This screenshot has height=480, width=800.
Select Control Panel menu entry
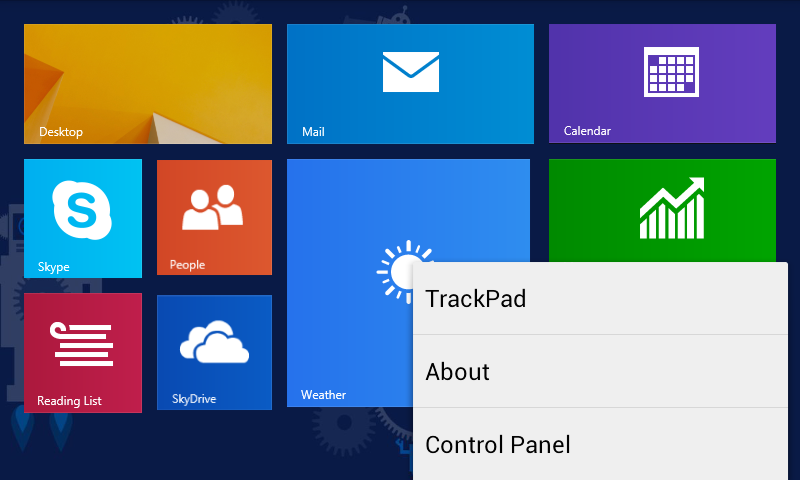point(600,444)
